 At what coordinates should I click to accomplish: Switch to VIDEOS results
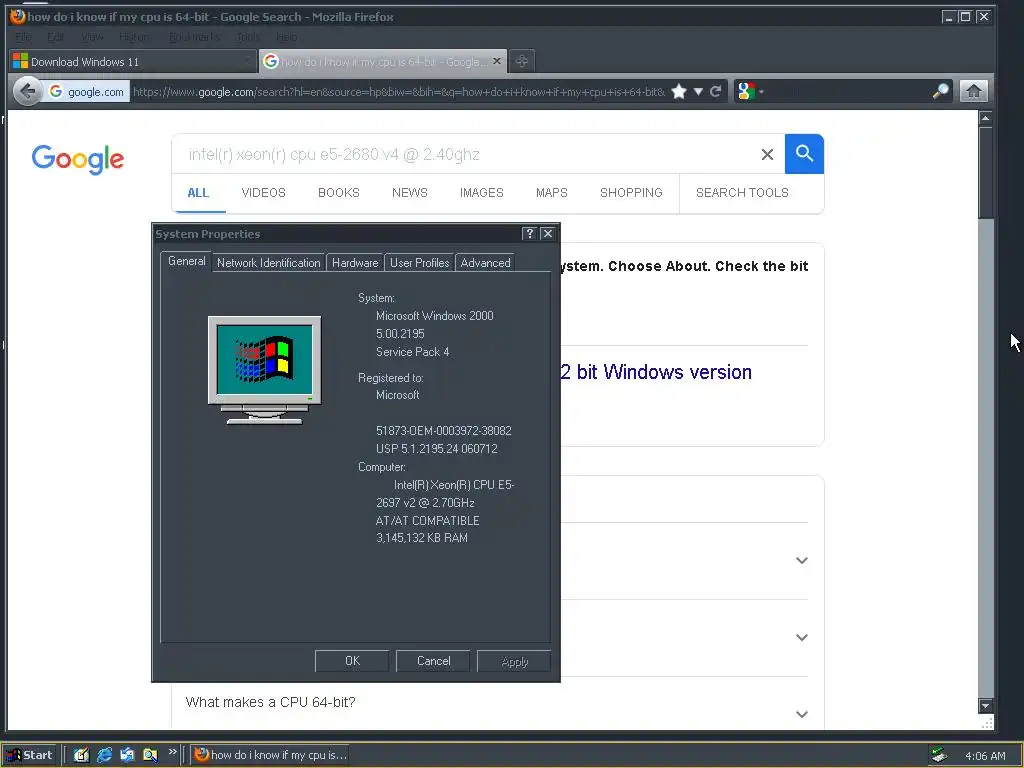pyautogui.click(x=263, y=193)
